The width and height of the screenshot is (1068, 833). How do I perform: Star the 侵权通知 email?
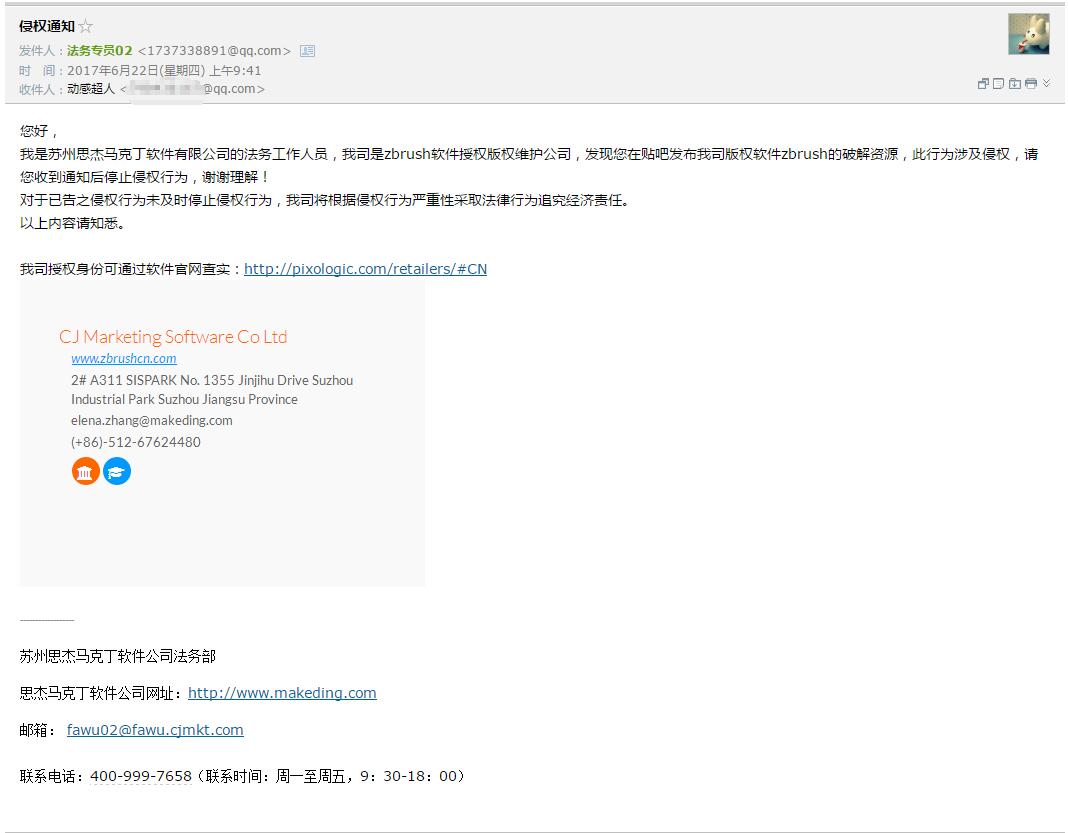tap(85, 27)
